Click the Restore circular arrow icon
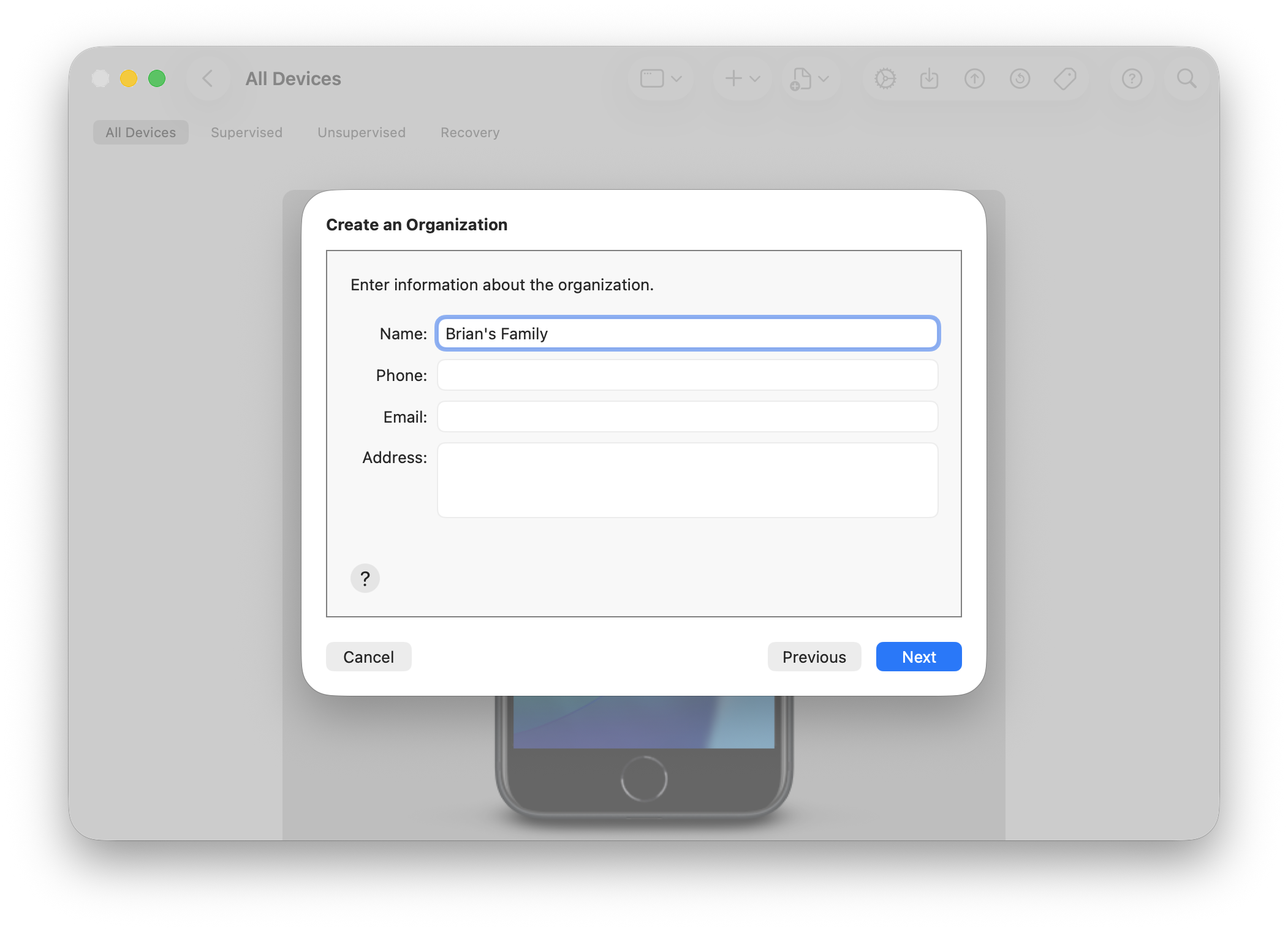The width and height of the screenshot is (1288, 931). [1020, 78]
